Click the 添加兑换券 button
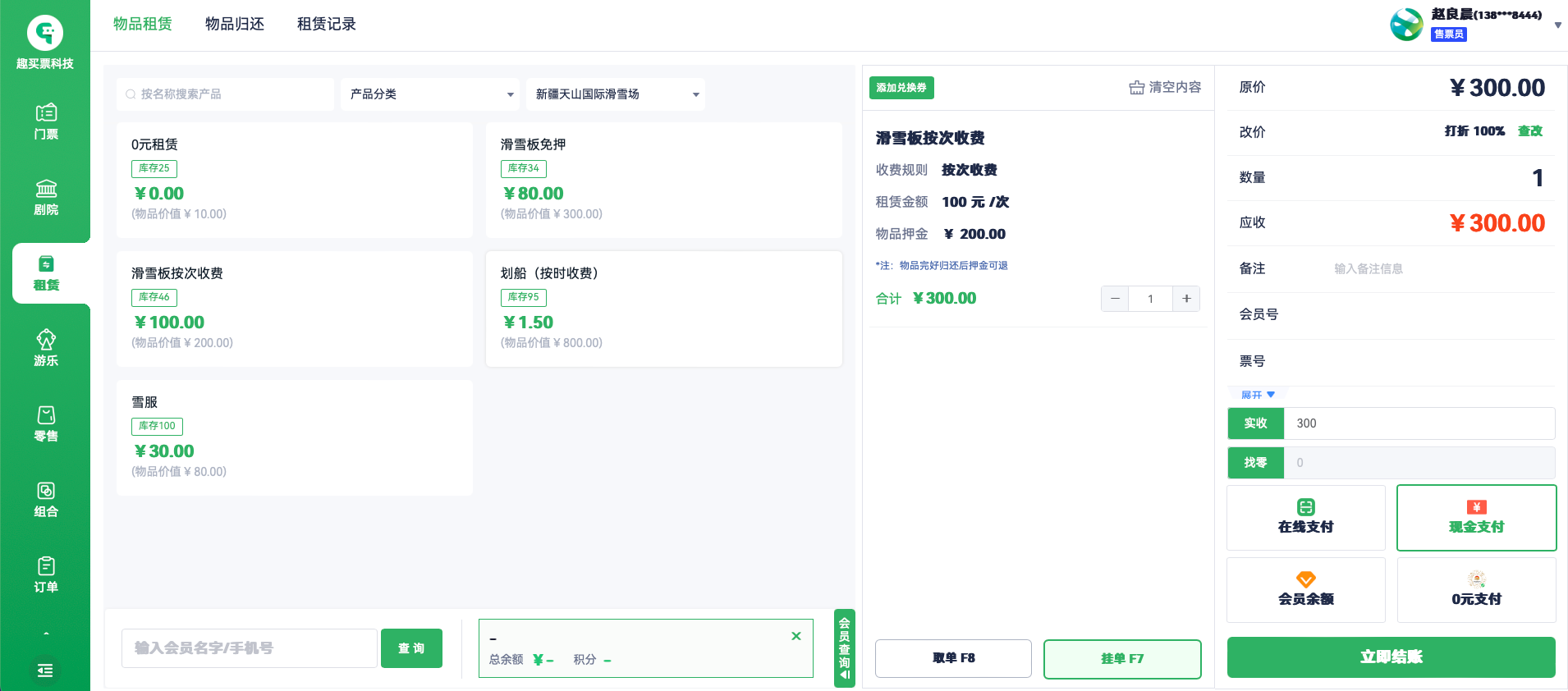Screen dimensions: 1568x691 (x=901, y=88)
